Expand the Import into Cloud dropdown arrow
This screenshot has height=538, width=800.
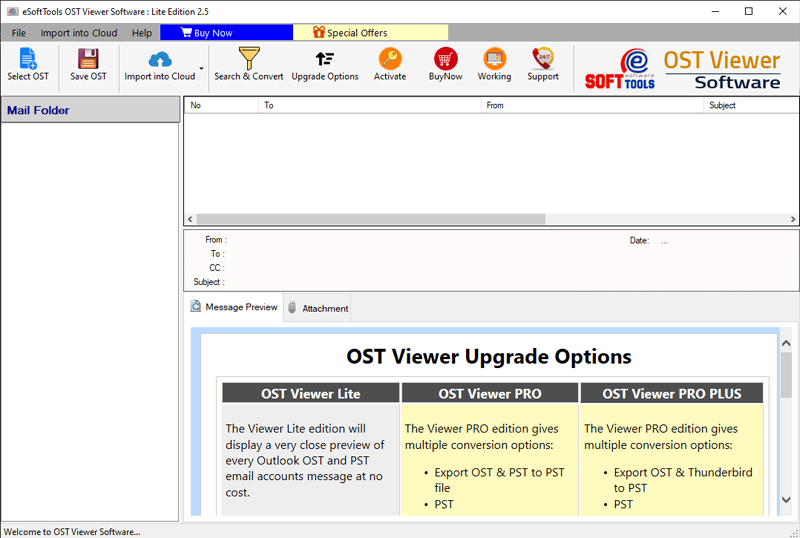point(202,68)
